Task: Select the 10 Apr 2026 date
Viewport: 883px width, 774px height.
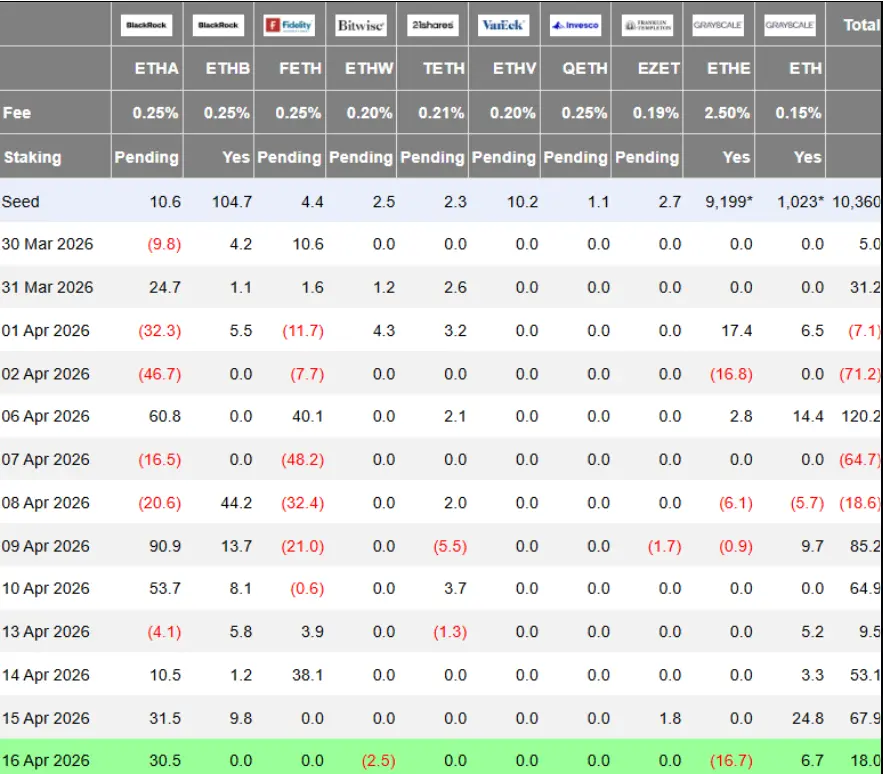Action: point(46,589)
